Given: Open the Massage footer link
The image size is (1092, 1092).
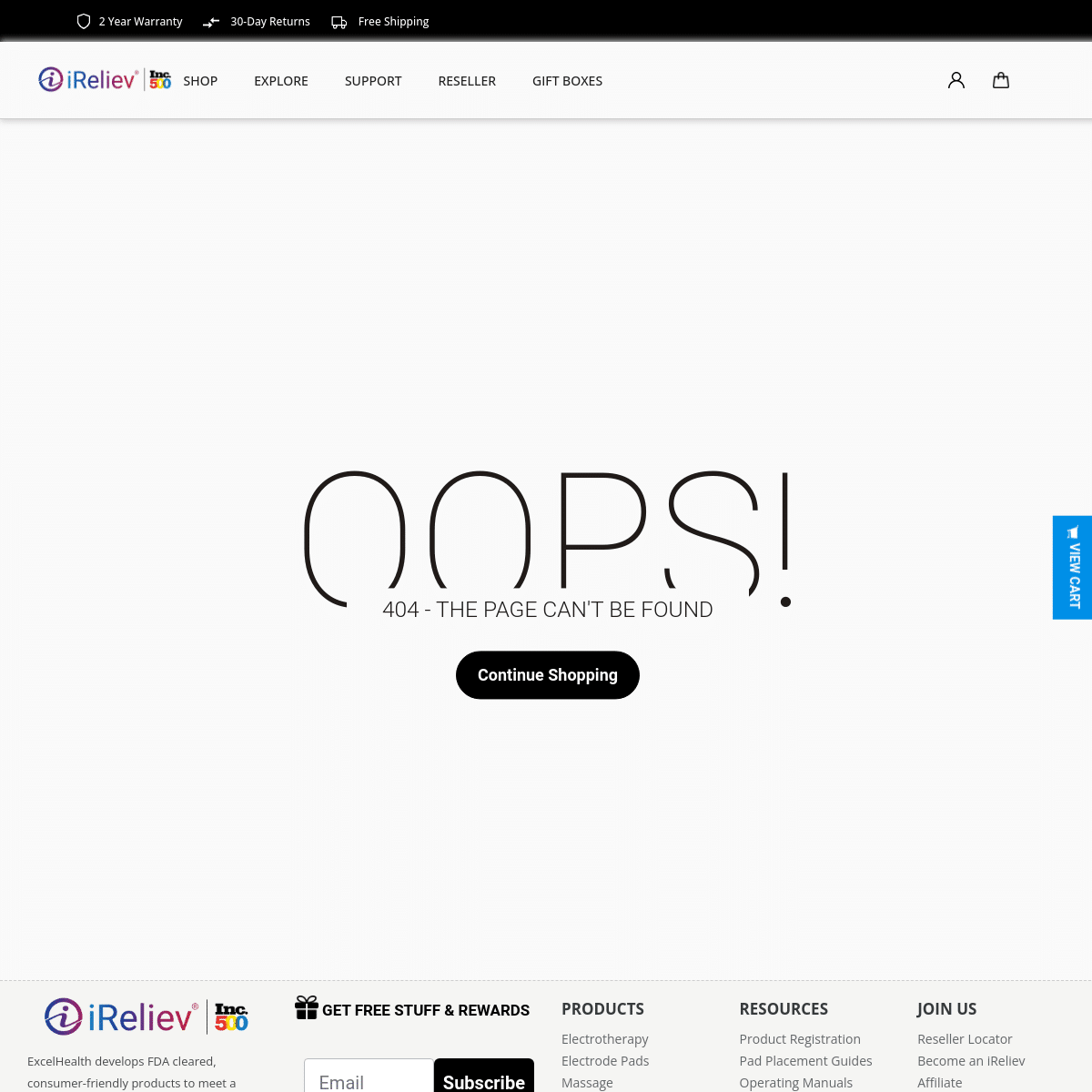Looking at the screenshot, I should coord(587,1083).
